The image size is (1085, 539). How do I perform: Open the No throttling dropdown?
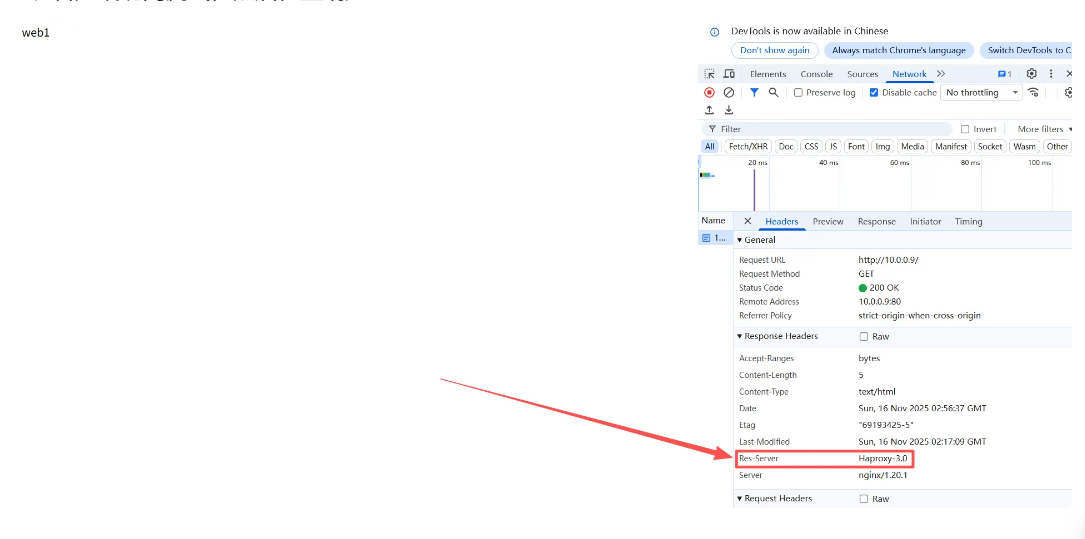982,93
